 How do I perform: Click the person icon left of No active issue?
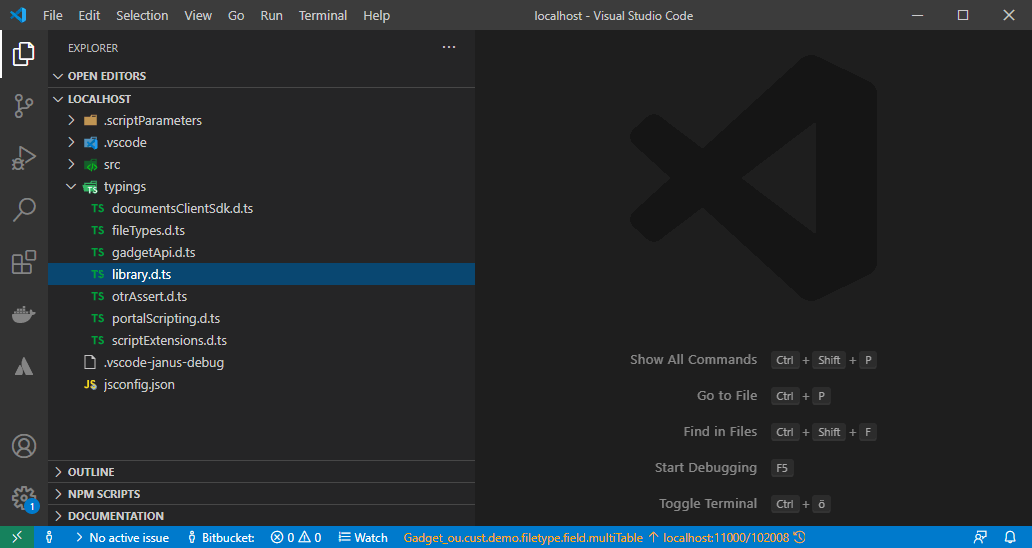click(x=49, y=537)
